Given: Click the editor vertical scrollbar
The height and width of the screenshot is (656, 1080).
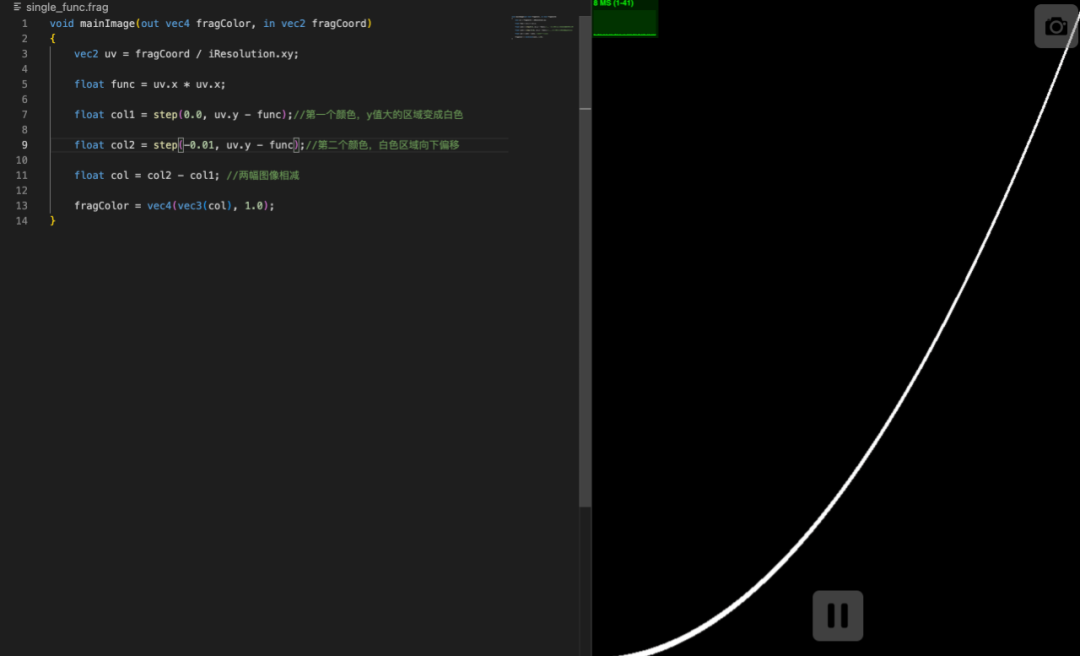Looking at the screenshot, I should [x=584, y=260].
